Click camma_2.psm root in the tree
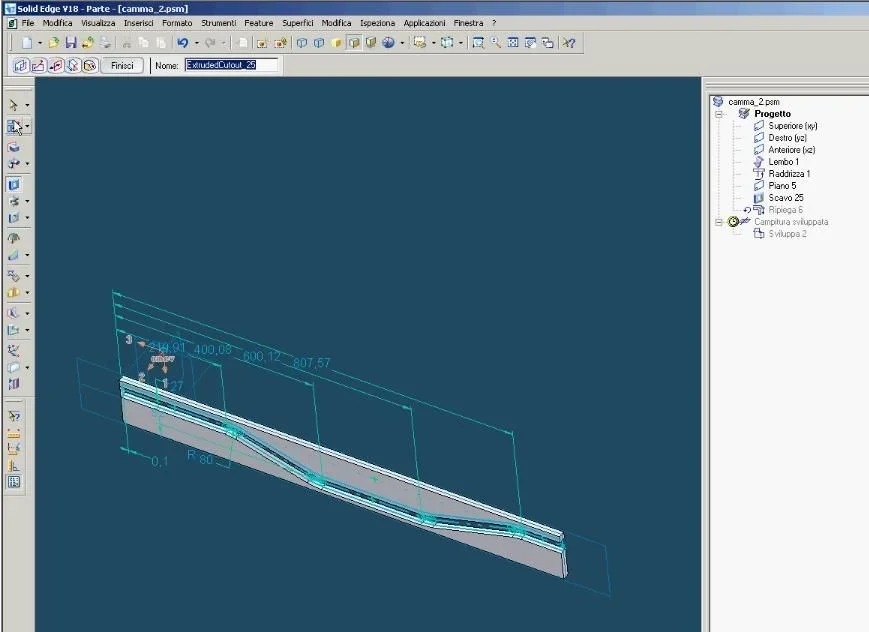The image size is (869, 632). point(754,102)
